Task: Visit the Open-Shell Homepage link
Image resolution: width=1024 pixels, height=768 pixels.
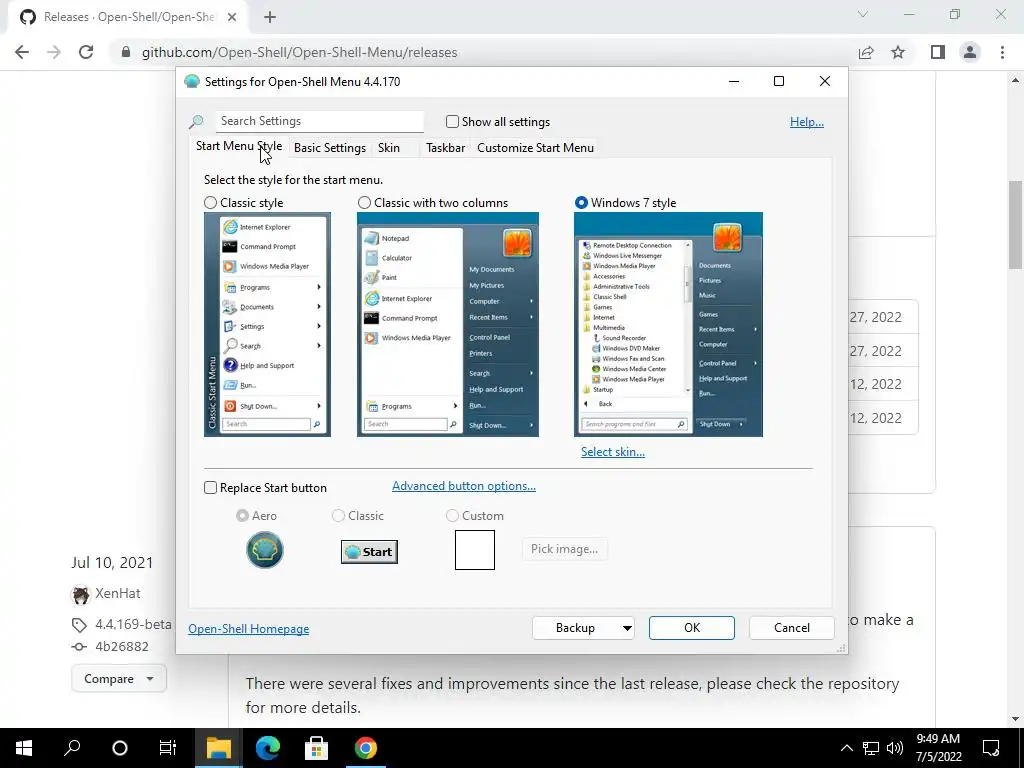Action: pyautogui.click(x=248, y=629)
